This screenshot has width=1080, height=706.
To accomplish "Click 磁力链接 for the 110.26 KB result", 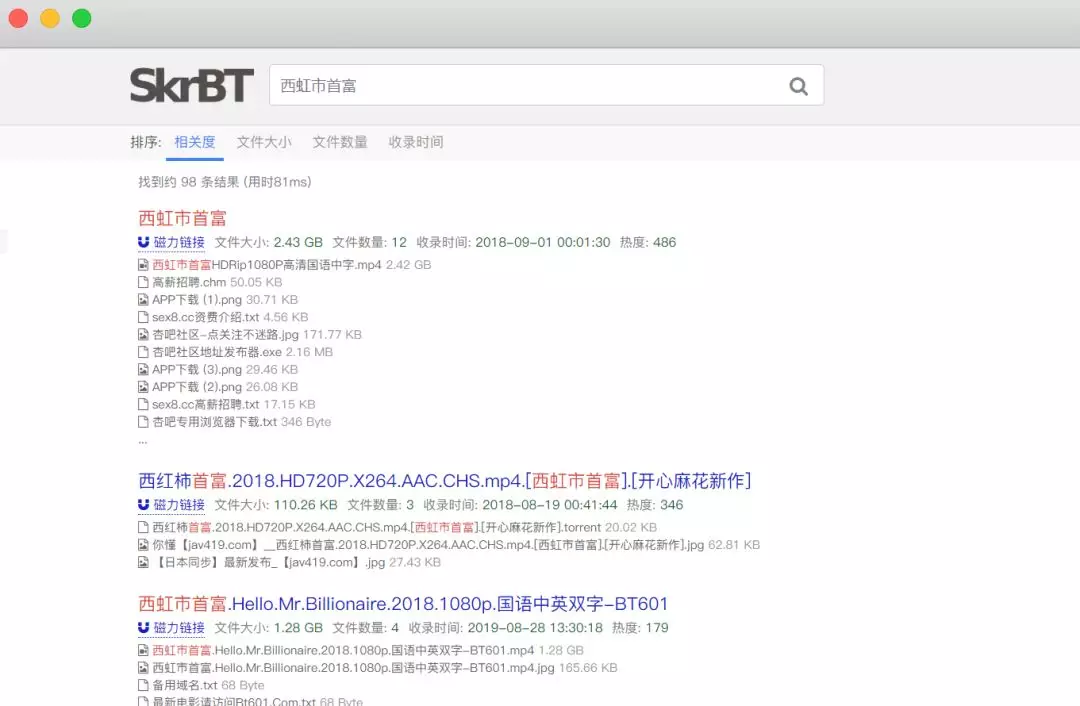I will click(x=179, y=505).
